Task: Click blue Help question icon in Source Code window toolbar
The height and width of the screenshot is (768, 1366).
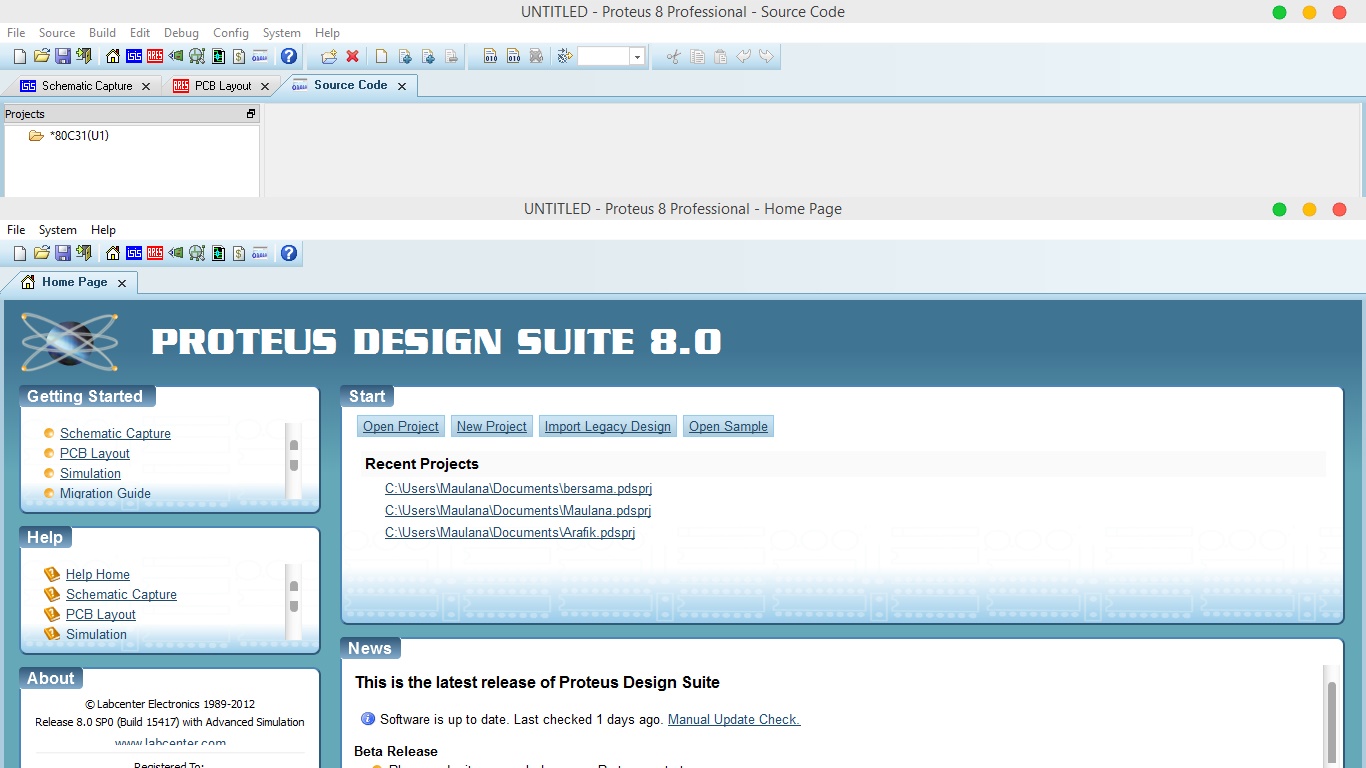Action: click(x=289, y=56)
